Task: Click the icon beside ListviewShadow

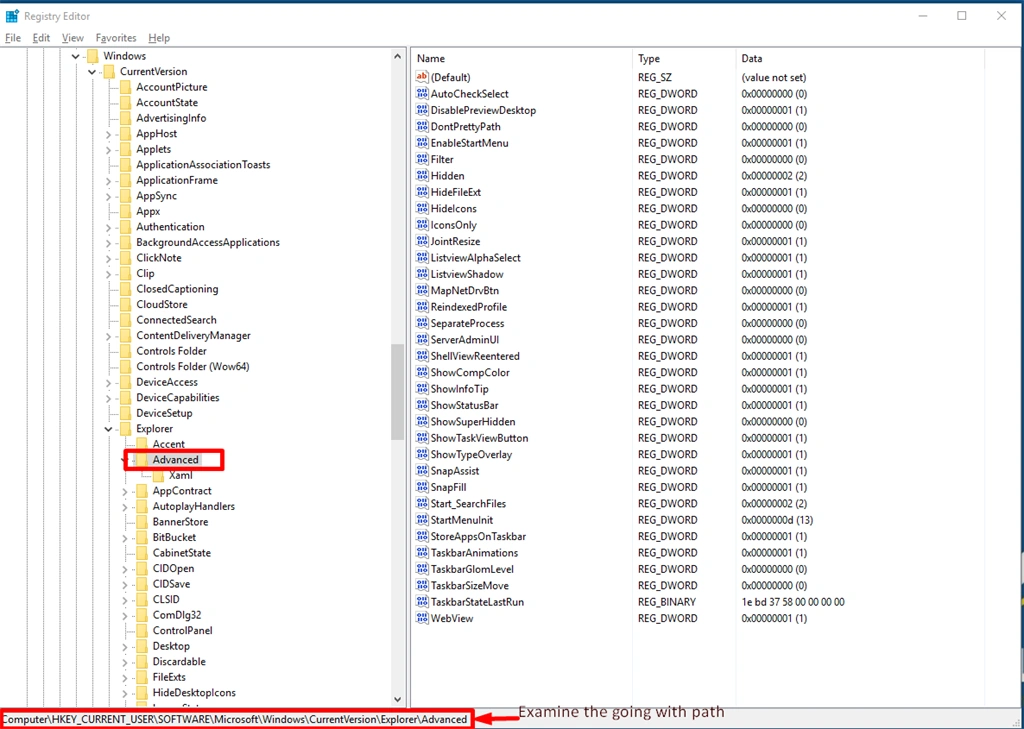Action: click(x=422, y=274)
